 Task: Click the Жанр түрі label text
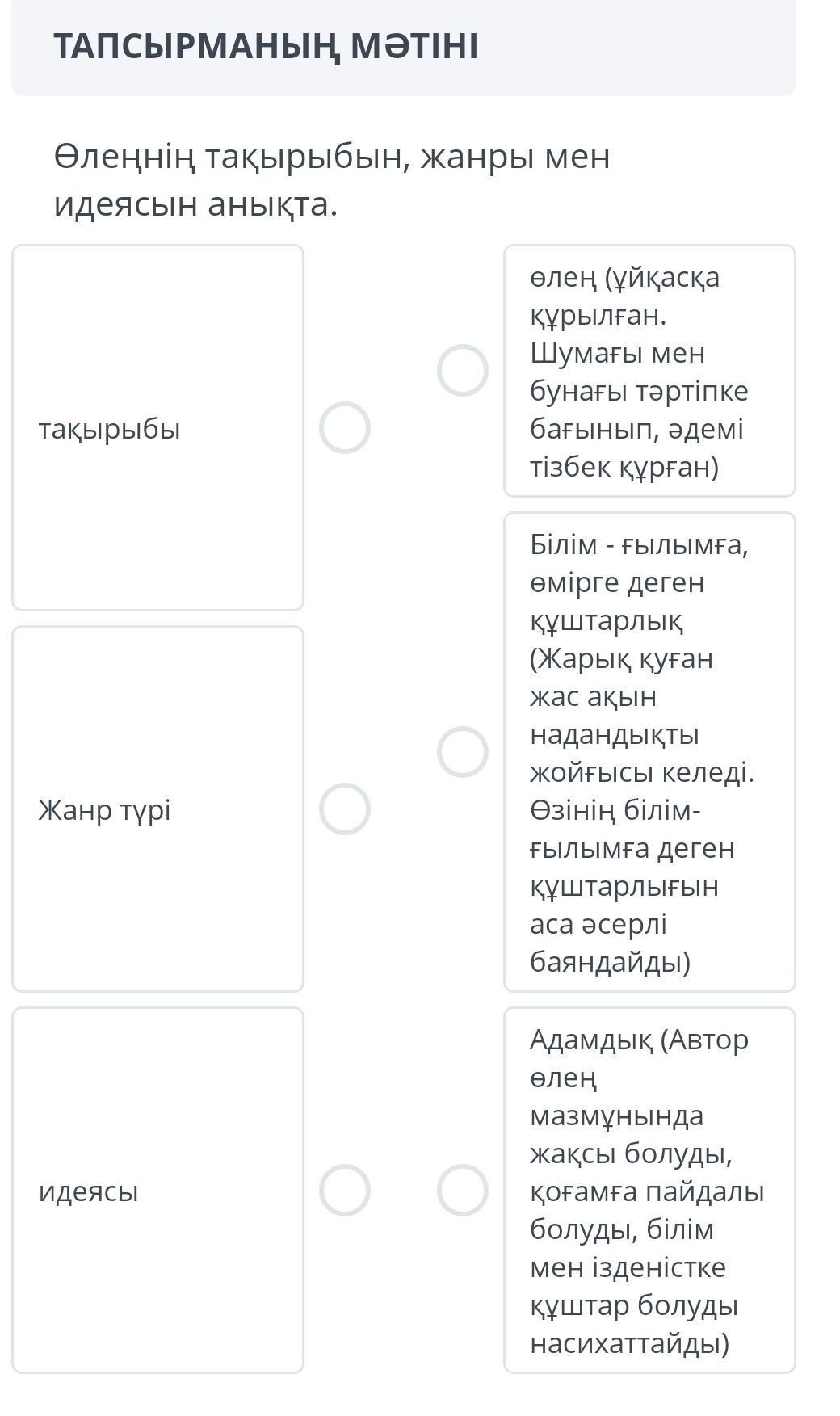pyautogui.click(x=105, y=810)
